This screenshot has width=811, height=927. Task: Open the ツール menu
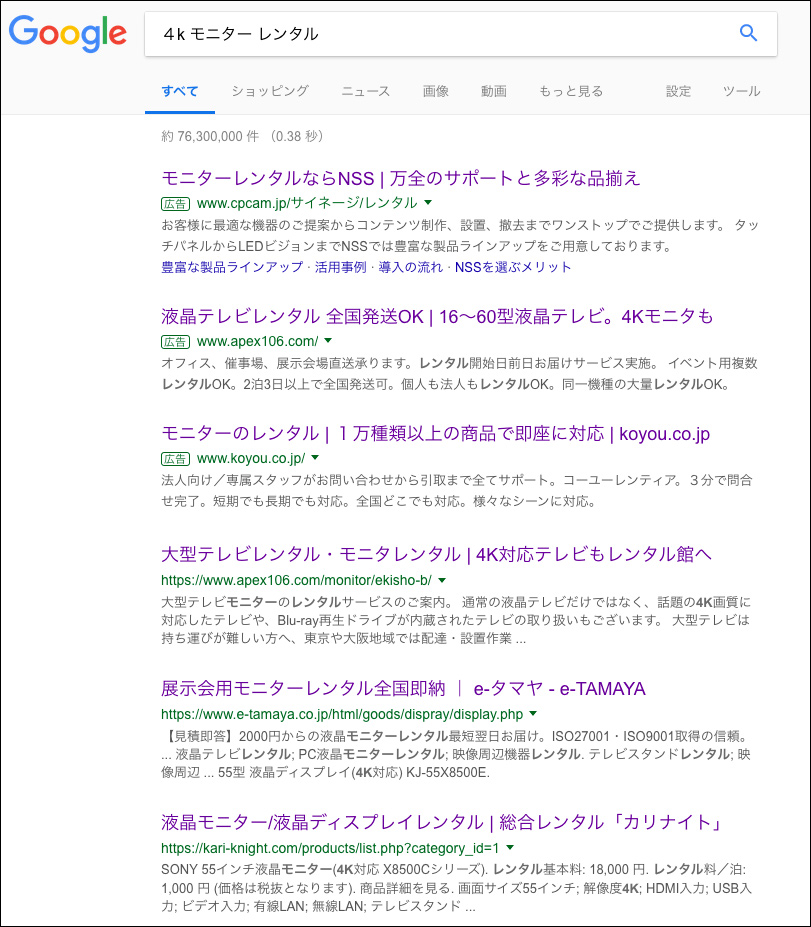click(x=741, y=91)
